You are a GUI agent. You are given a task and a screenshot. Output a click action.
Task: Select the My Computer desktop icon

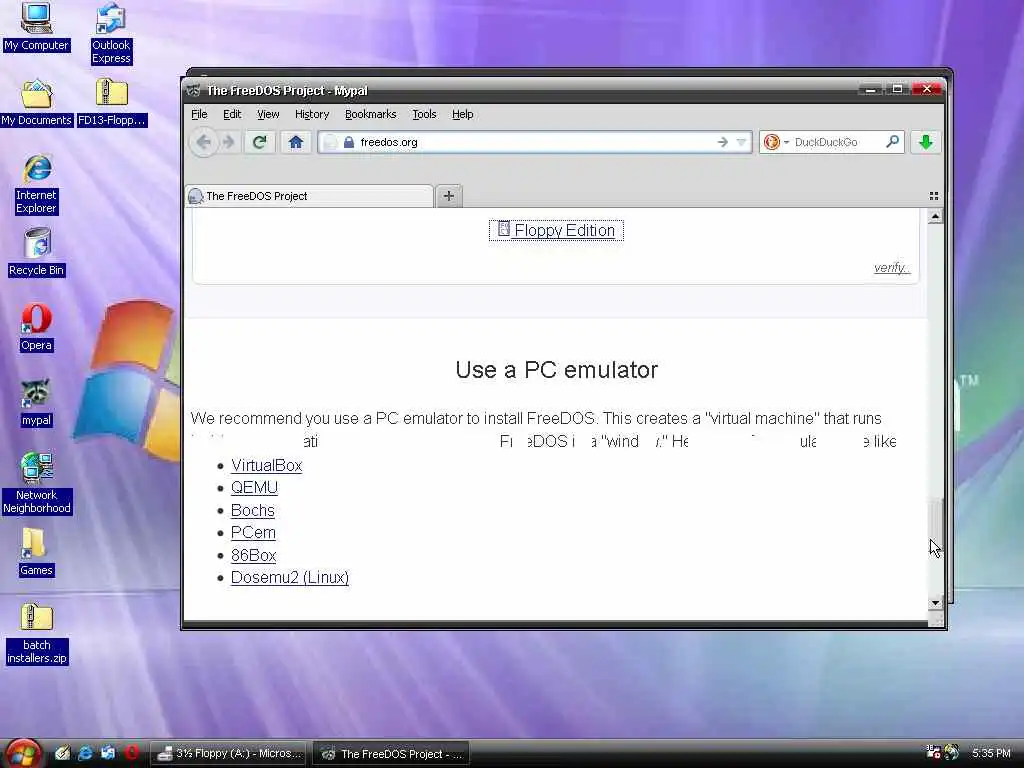click(36, 27)
